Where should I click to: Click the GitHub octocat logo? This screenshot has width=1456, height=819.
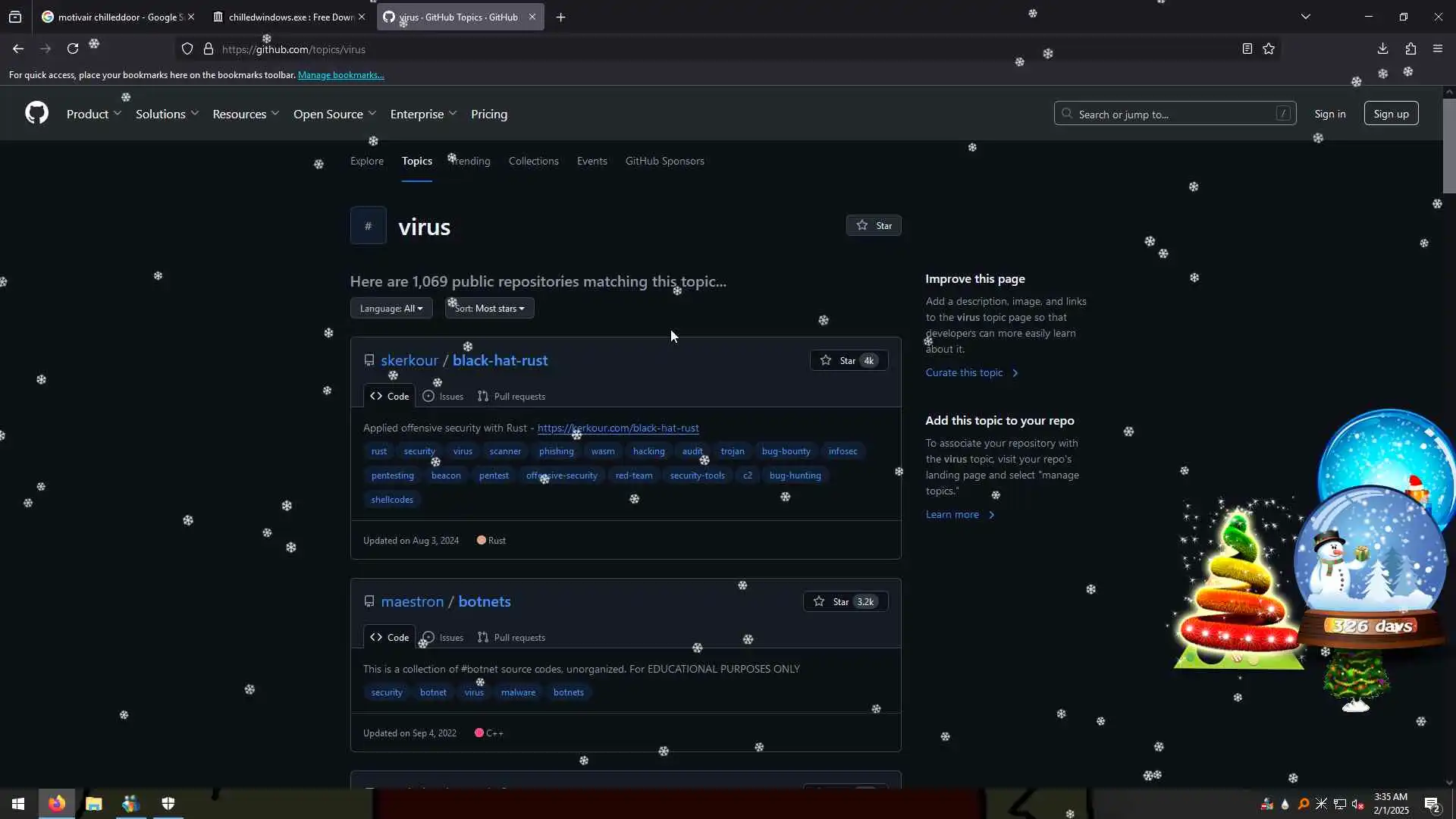coord(36,114)
